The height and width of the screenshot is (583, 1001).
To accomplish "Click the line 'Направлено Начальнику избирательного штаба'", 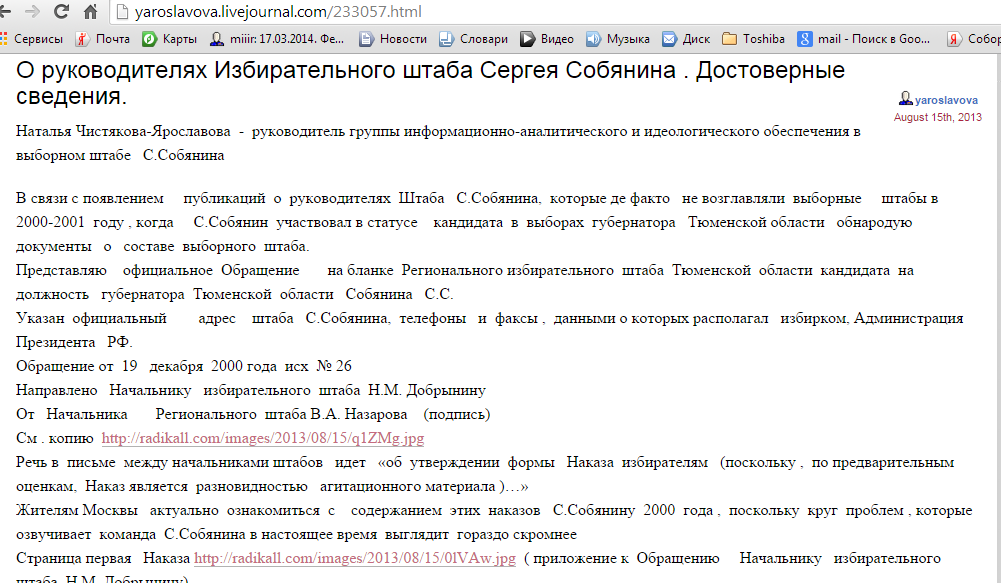I will (188, 391).
